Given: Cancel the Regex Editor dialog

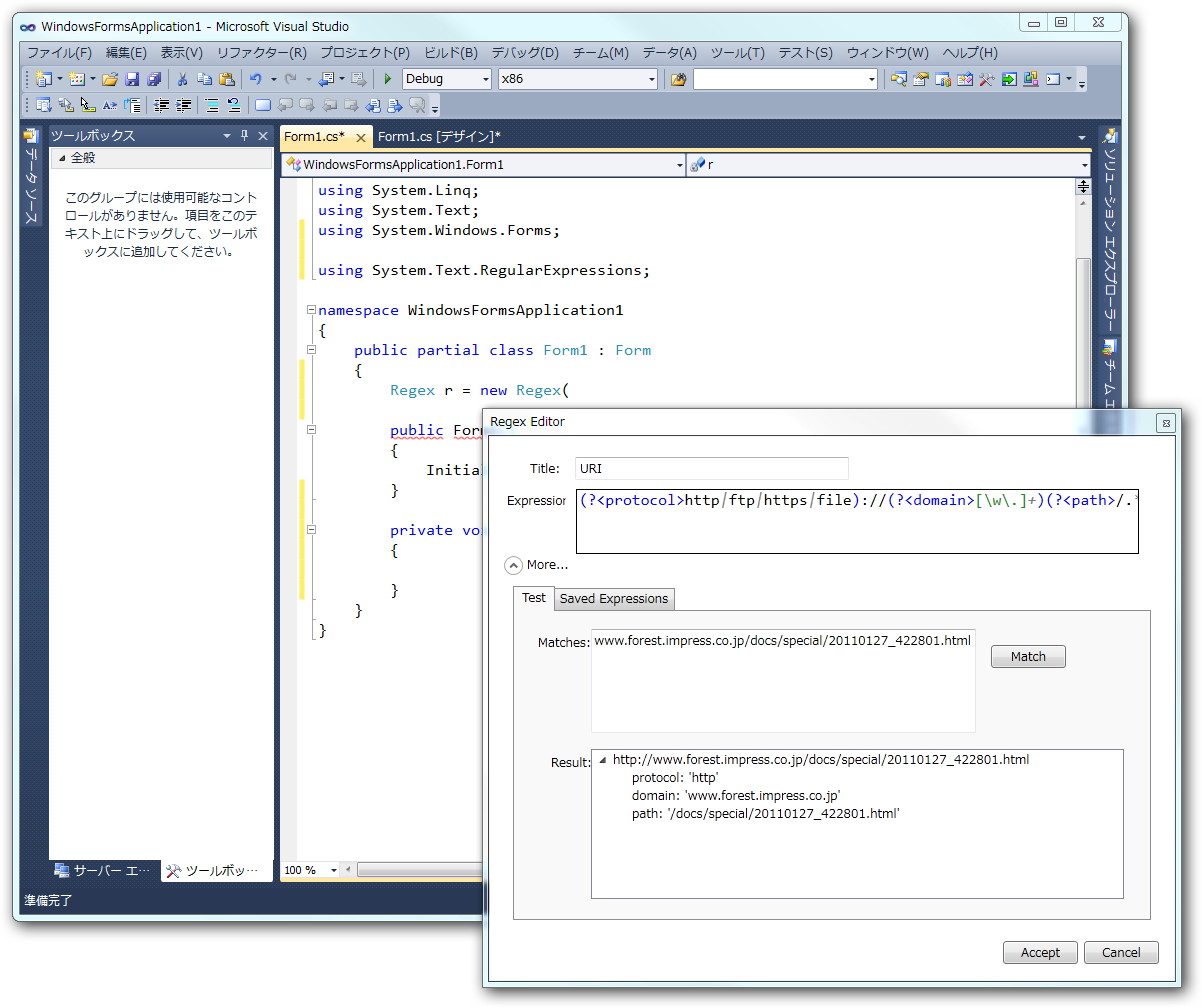Looking at the screenshot, I should [1121, 952].
